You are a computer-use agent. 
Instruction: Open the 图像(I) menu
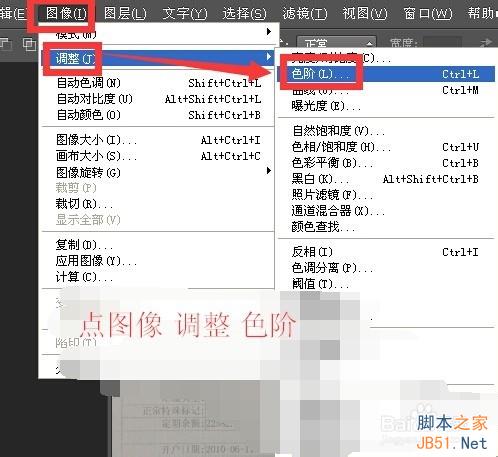click(66, 14)
